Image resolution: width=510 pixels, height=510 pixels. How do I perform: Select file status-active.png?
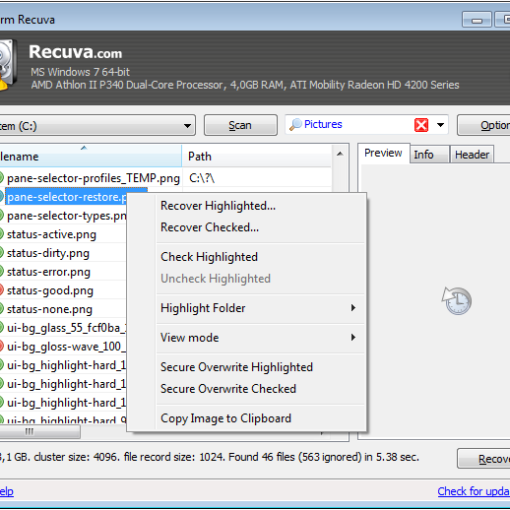[52, 234]
